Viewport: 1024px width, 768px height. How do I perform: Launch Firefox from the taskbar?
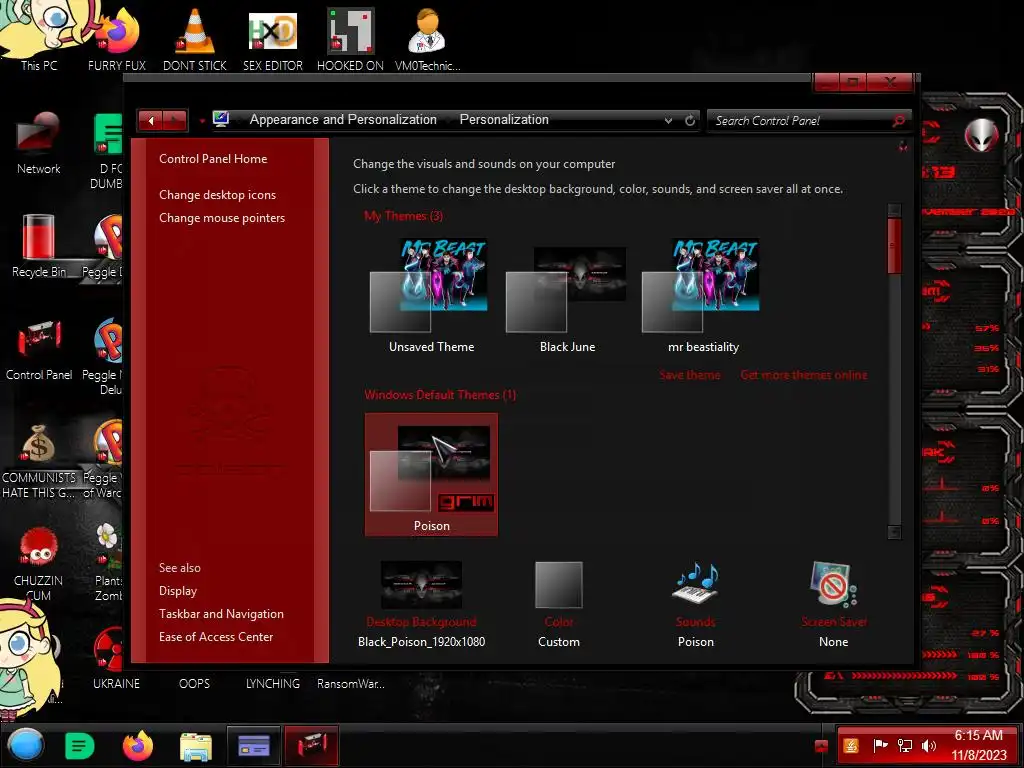click(x=138, y=745)
